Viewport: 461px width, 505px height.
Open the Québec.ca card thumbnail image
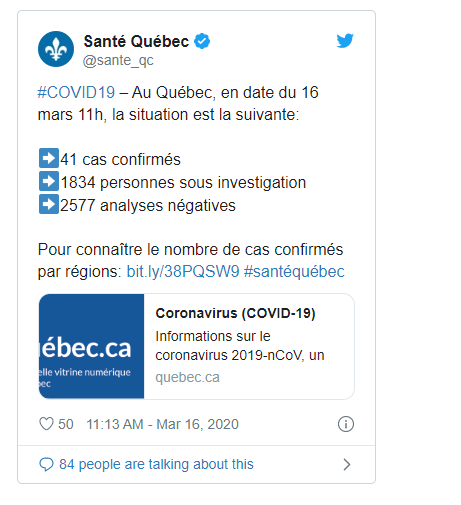tap(91, 346)
